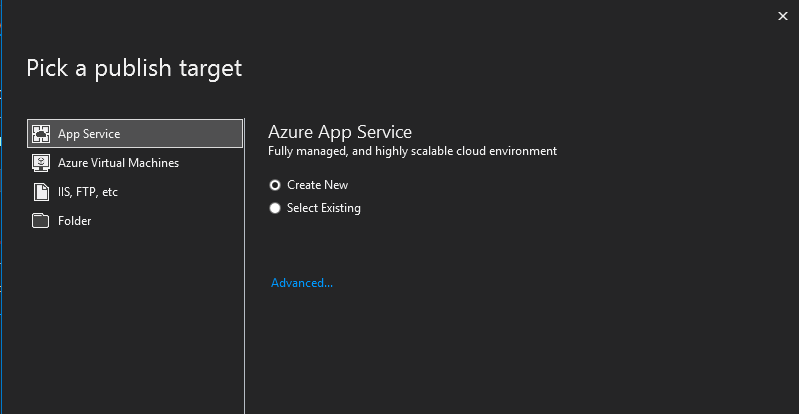Close the publish target dialog
Image resolution: width=799 pixels, height=414 pixels.
click(783, 16)
